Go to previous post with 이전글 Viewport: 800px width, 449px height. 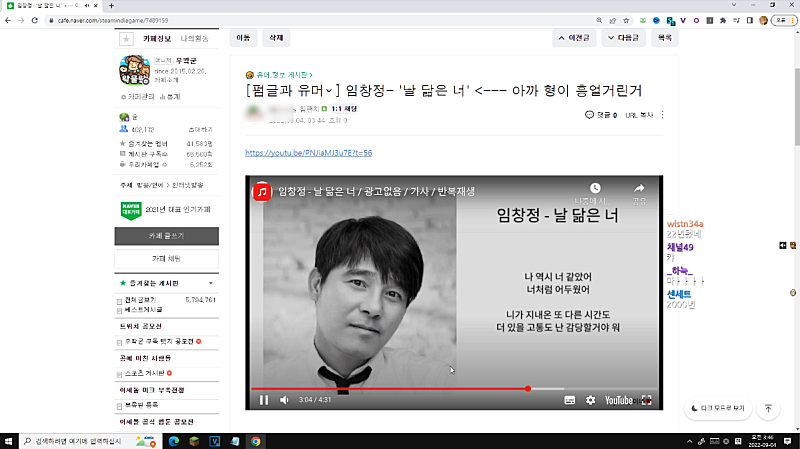(574, 38)
